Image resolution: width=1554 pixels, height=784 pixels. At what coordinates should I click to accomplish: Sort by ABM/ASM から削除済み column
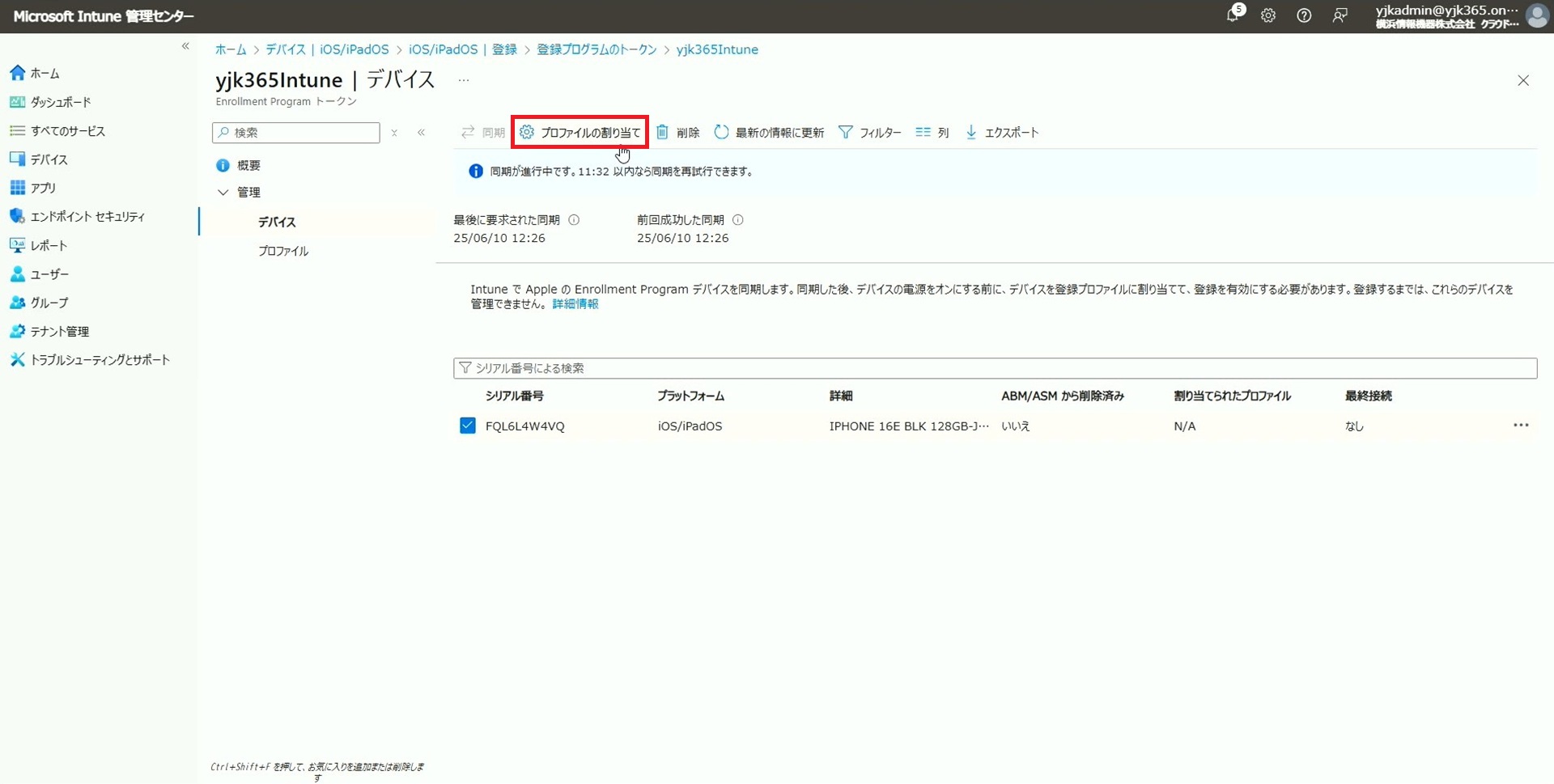point(1063,396)
